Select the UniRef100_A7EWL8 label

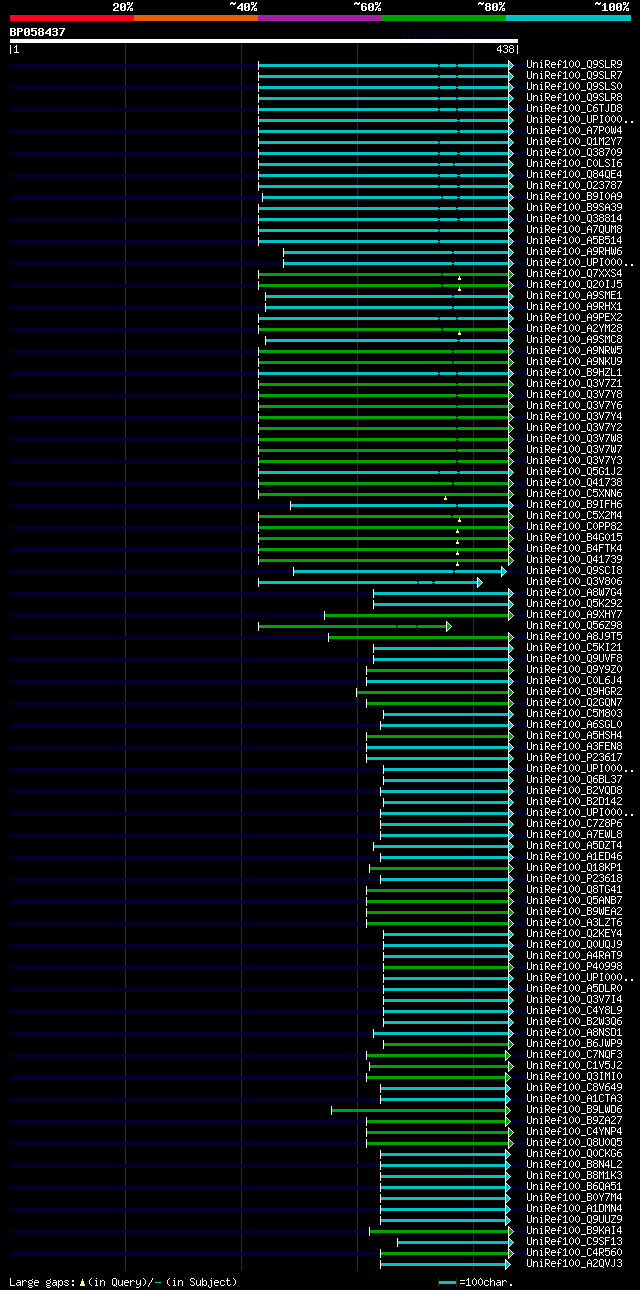pos(575,835)
